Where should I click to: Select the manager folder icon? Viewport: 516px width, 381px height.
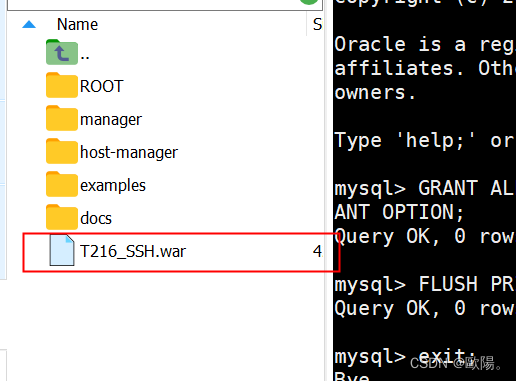pos(62,118)
